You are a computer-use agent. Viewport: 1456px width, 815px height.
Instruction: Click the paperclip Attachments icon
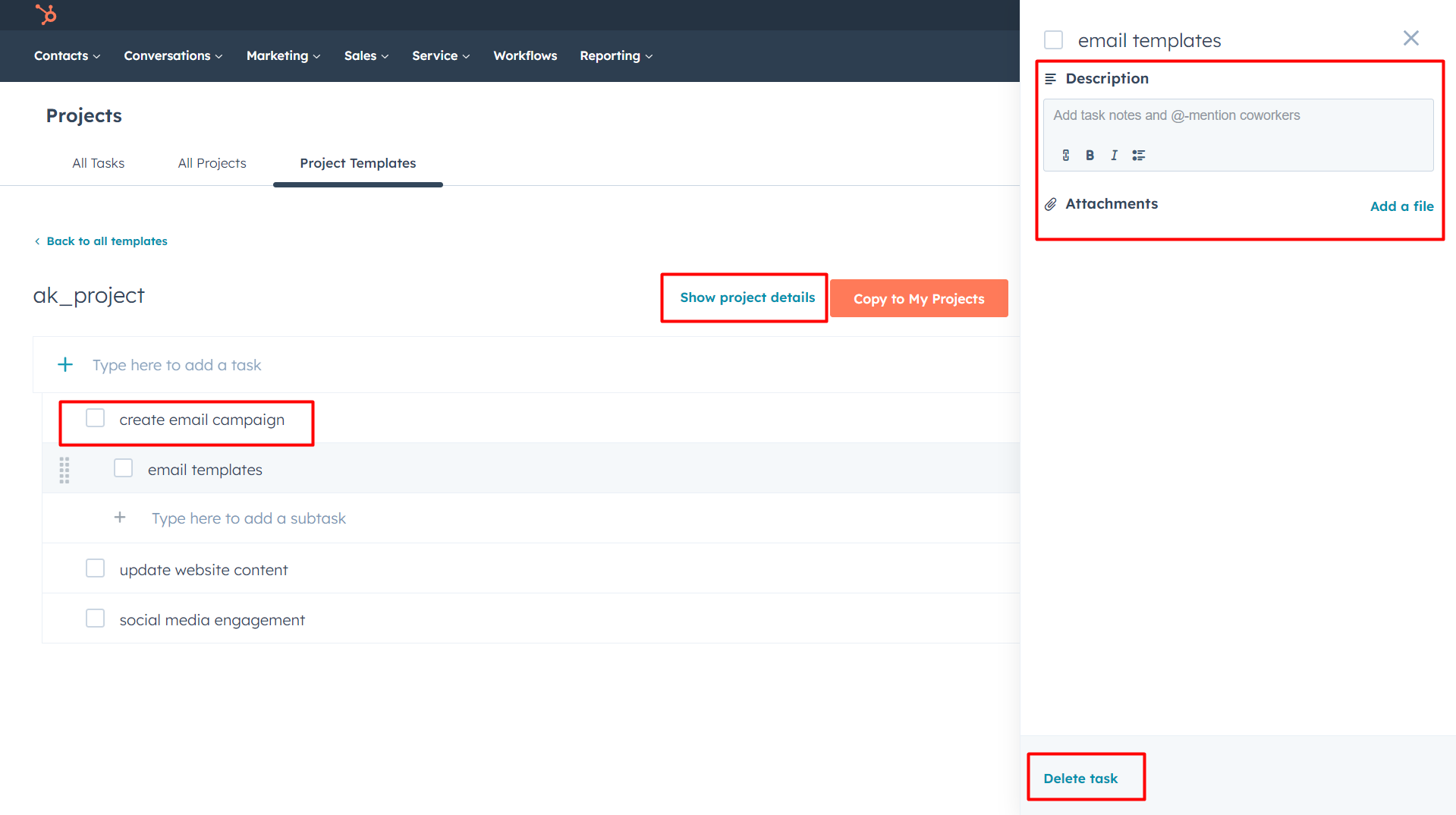click(x=1050, y=203)
